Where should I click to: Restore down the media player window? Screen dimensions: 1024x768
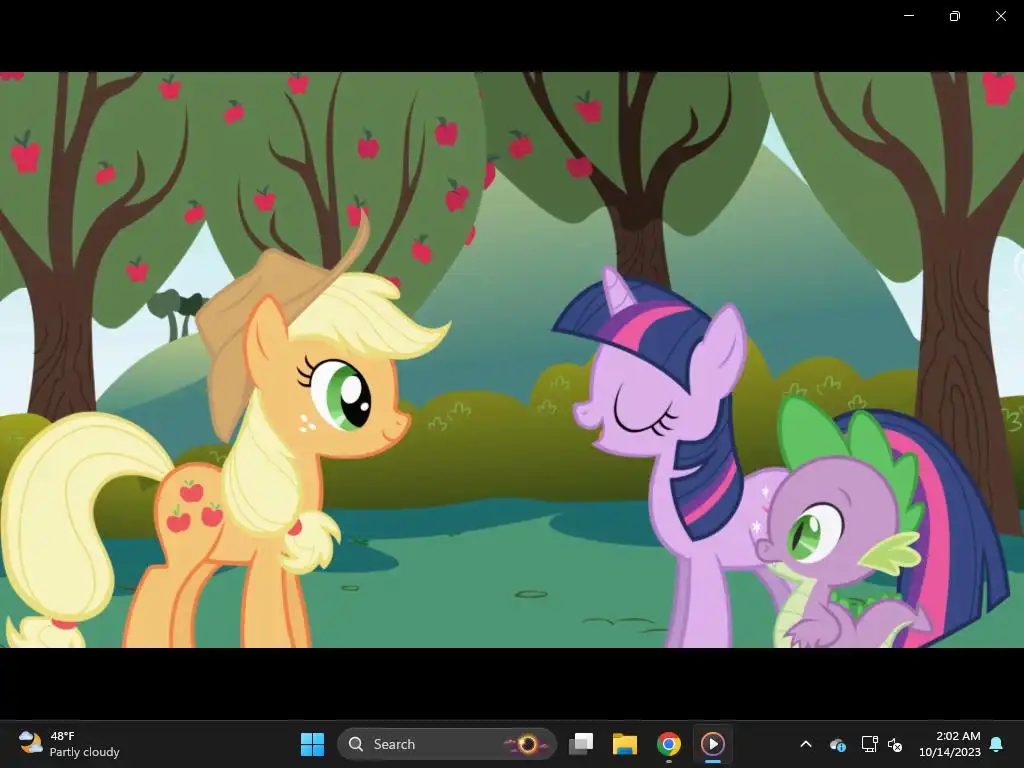click(x=955, y=16)
